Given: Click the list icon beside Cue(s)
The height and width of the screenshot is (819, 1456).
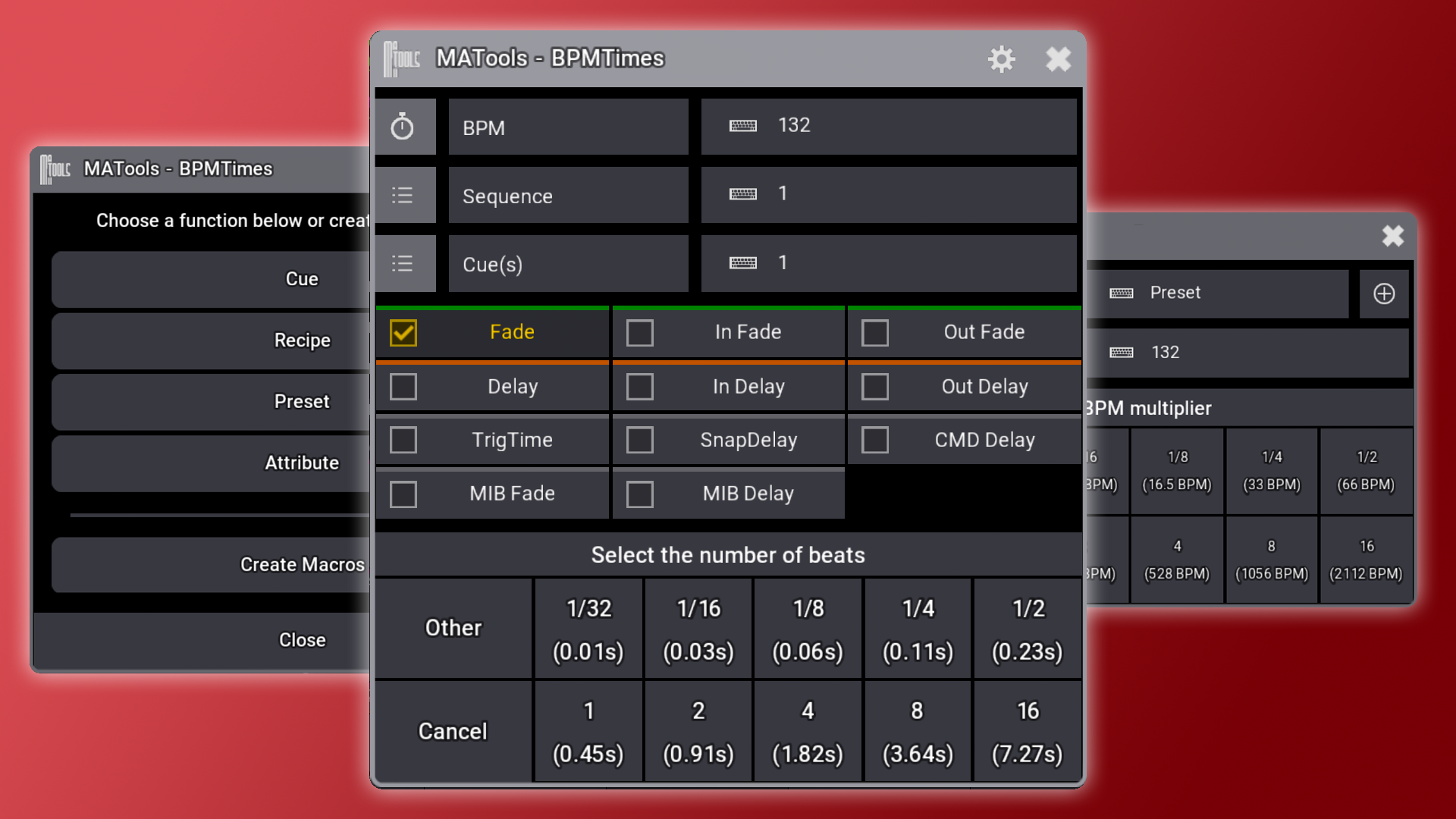Looking at the screenshot, I should [403, 263].
